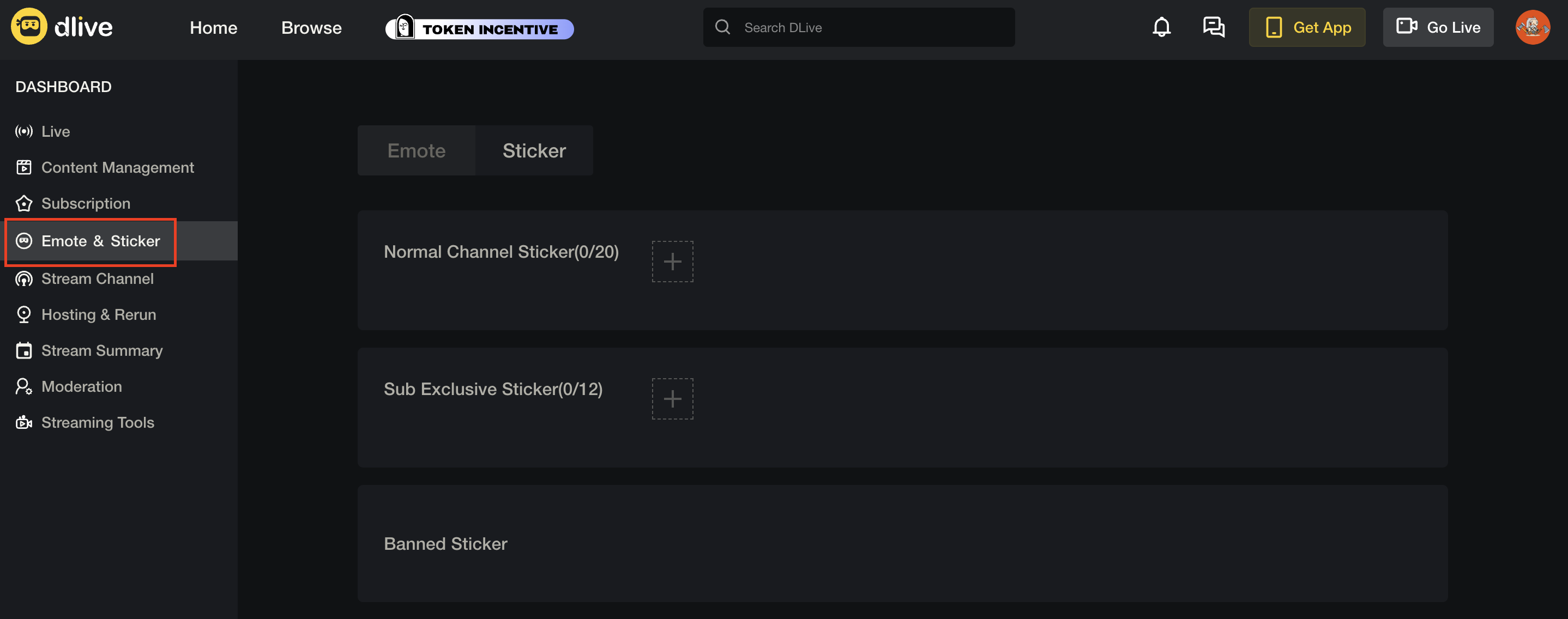1568x619 pixels.
Task: Click the Token Incentive banner
Action: (x=479, y=28)
